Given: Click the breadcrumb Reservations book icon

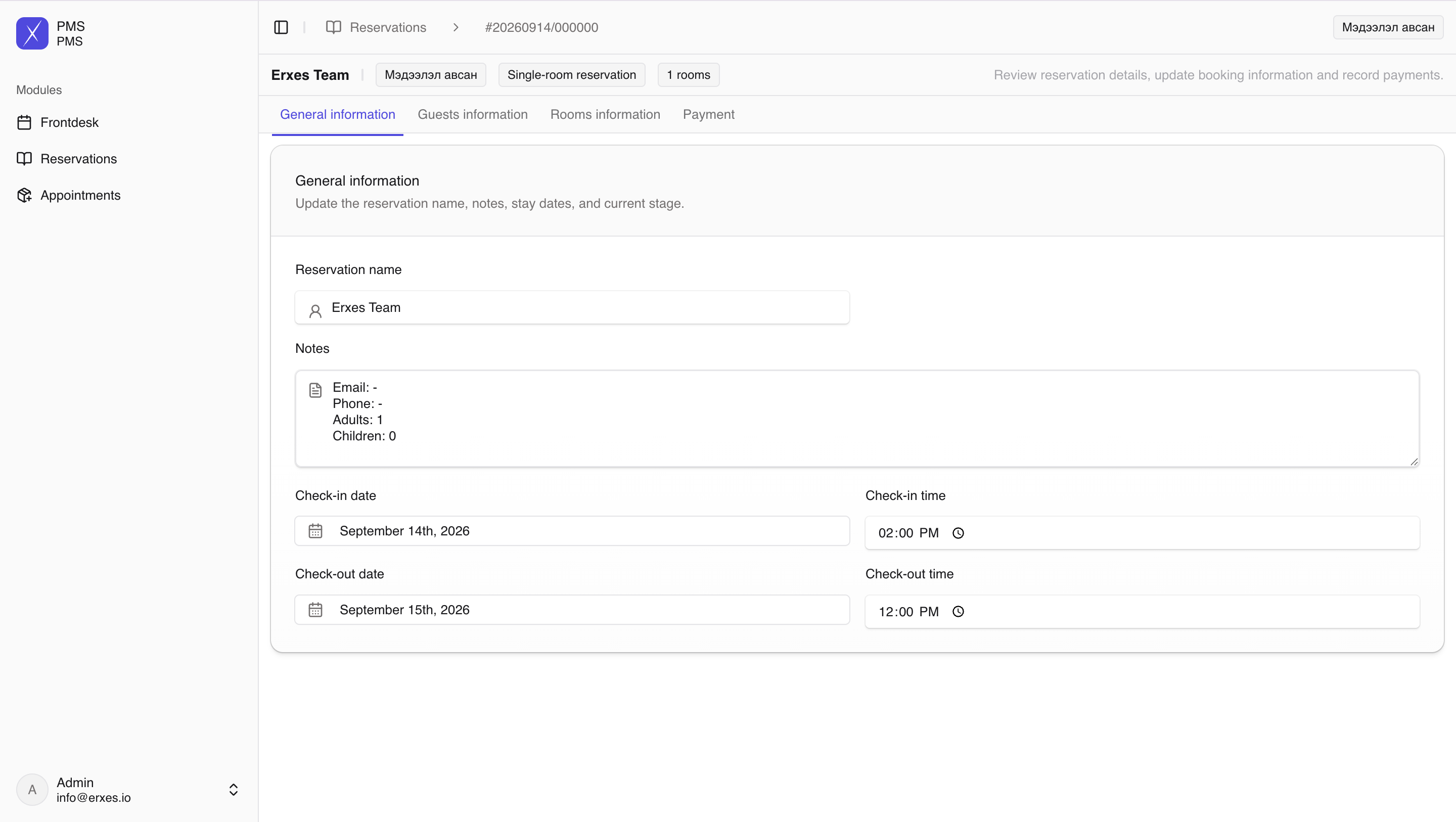Looking at the screenshot, I should click(x=334, y=27).
